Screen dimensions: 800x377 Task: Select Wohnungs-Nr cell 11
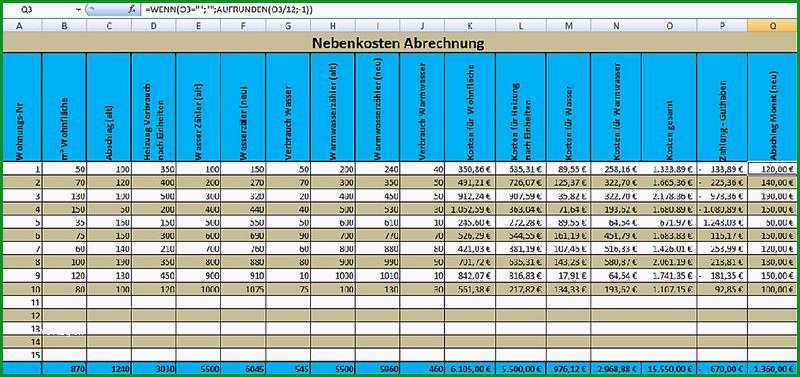tap(22, 302)
